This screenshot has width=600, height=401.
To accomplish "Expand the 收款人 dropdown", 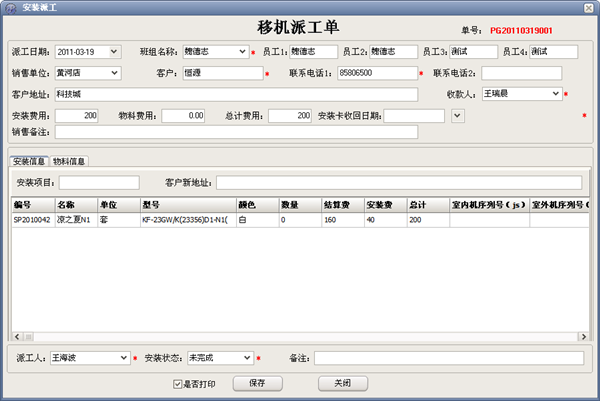I will point(555,94).
